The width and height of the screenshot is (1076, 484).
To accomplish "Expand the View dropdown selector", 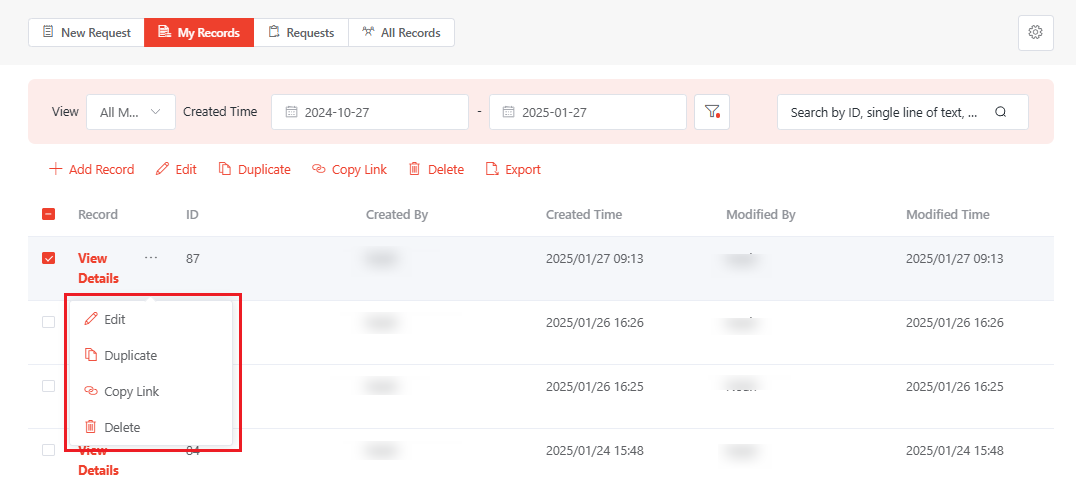I will click(131, 112).
